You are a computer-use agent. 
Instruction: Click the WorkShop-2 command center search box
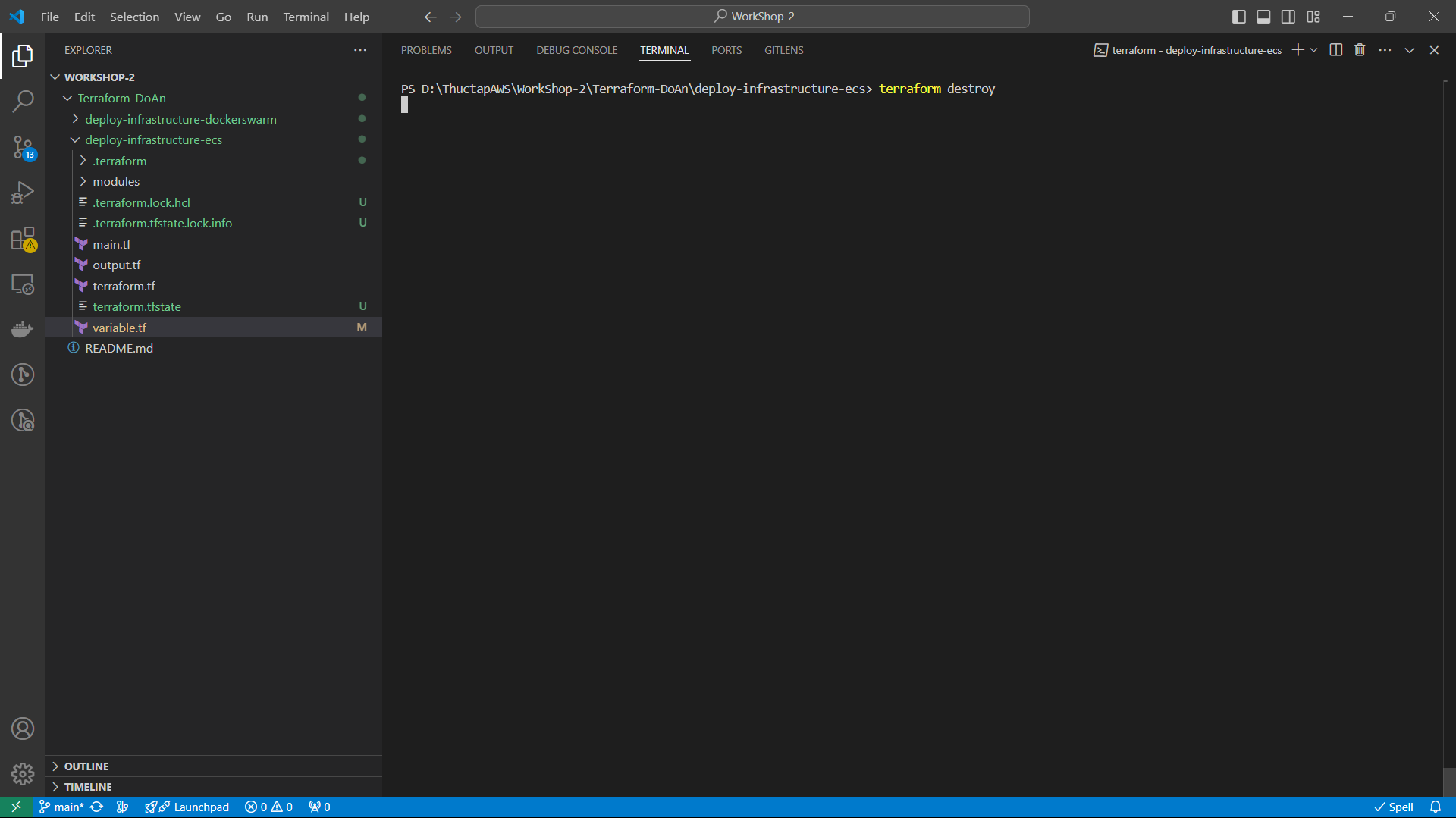coord(752,17)
